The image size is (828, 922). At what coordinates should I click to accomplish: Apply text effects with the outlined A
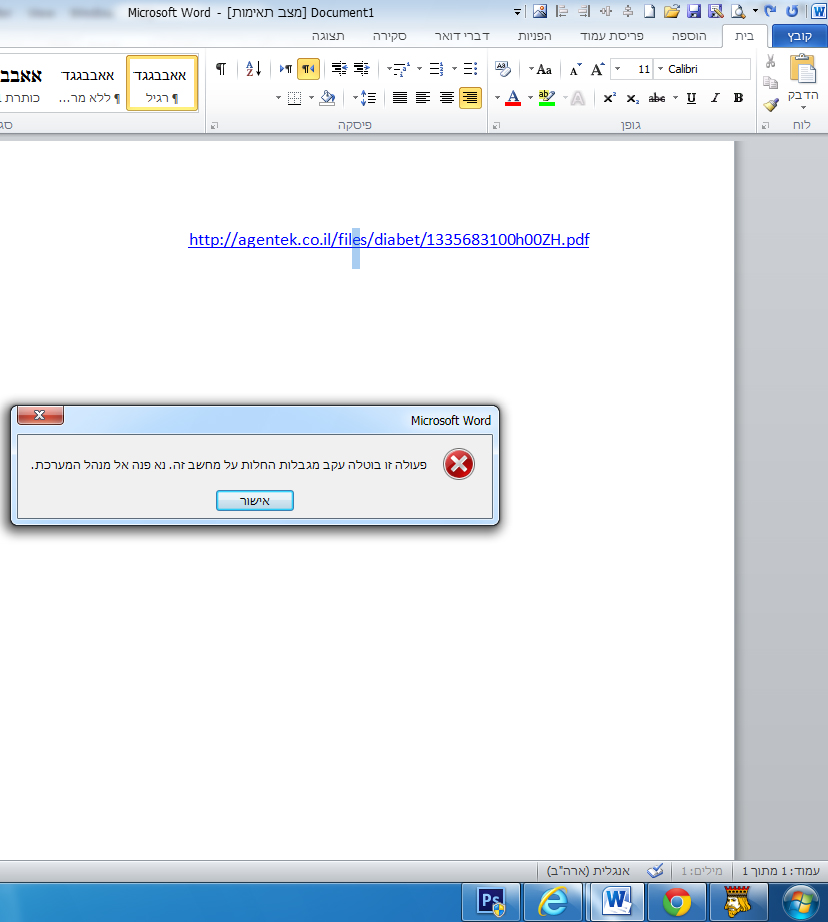point(577,98)
